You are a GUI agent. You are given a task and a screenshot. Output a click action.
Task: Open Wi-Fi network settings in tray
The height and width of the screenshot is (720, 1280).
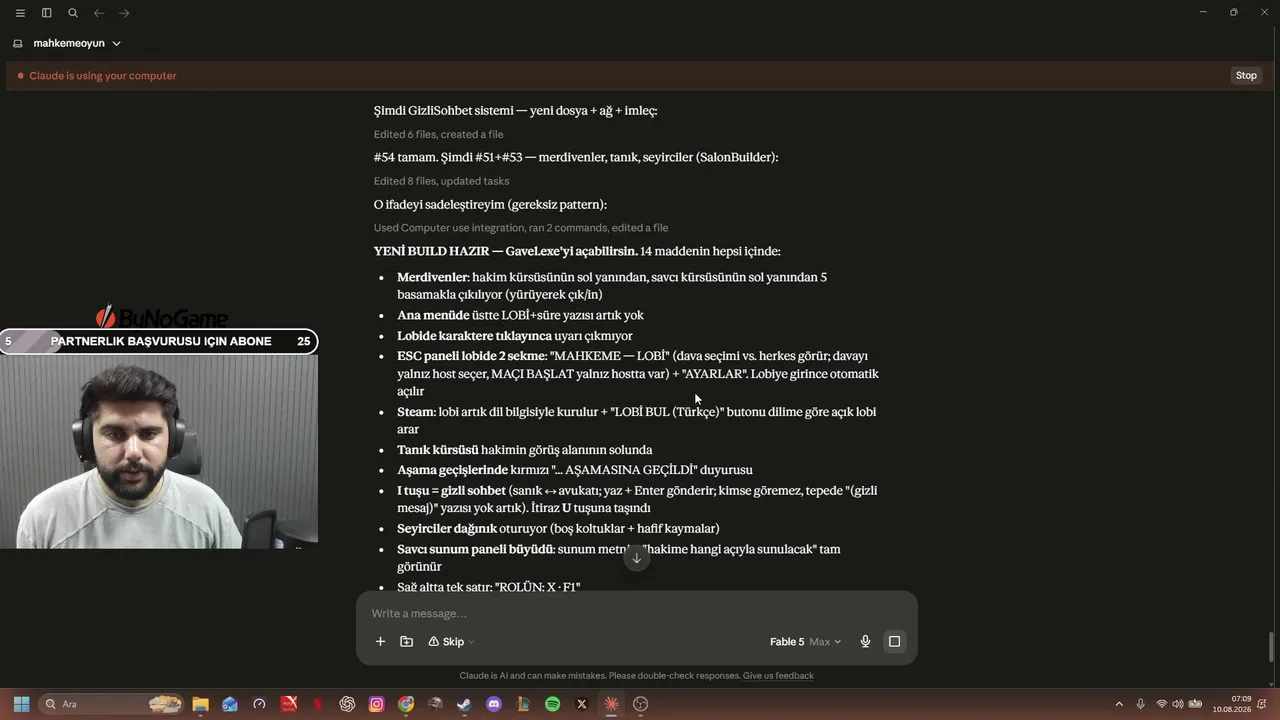[x=1162, y=704]
